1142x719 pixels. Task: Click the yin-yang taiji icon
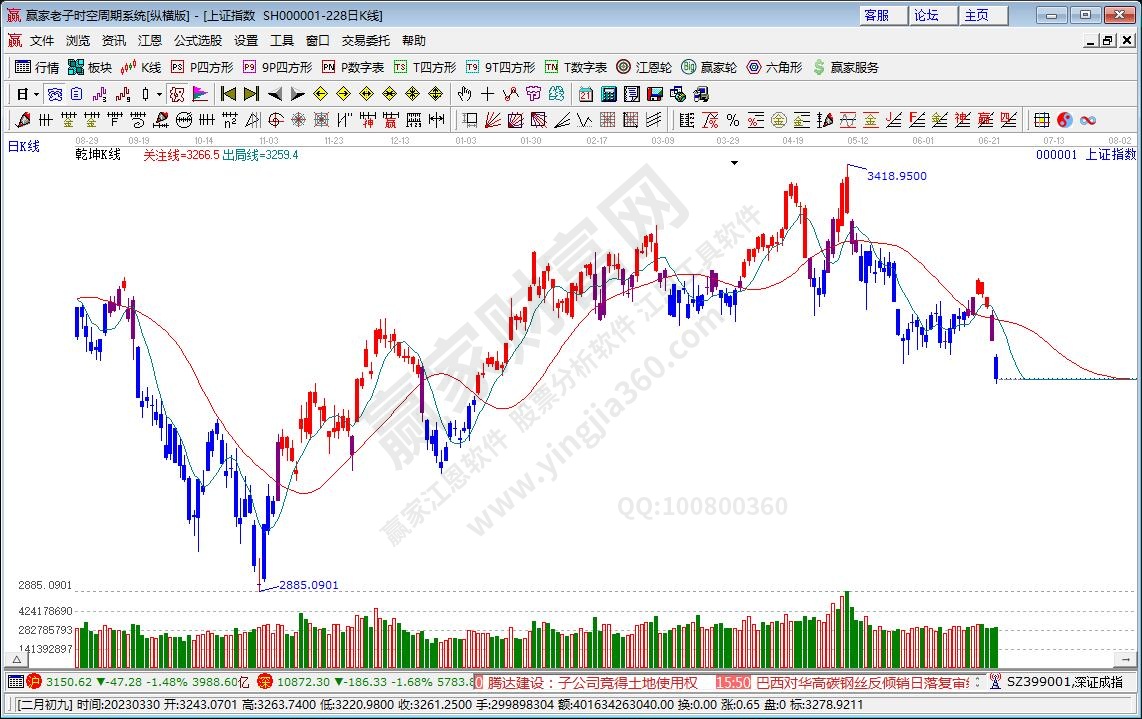[x=1064, y=120]
